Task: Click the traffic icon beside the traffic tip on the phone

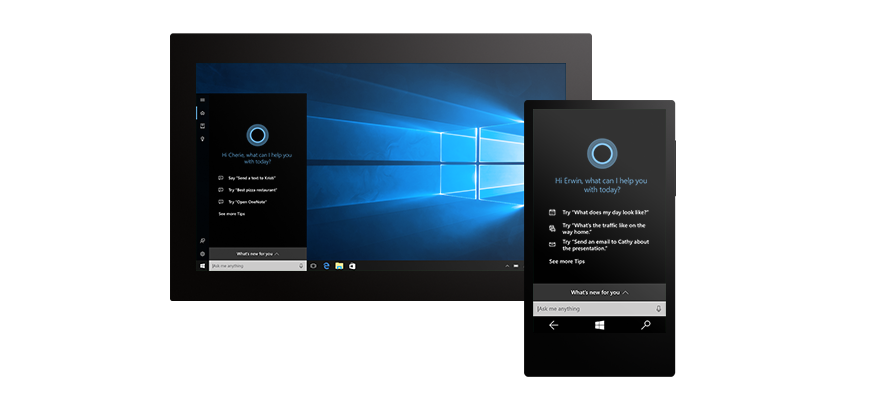Action: coord(552,229)
